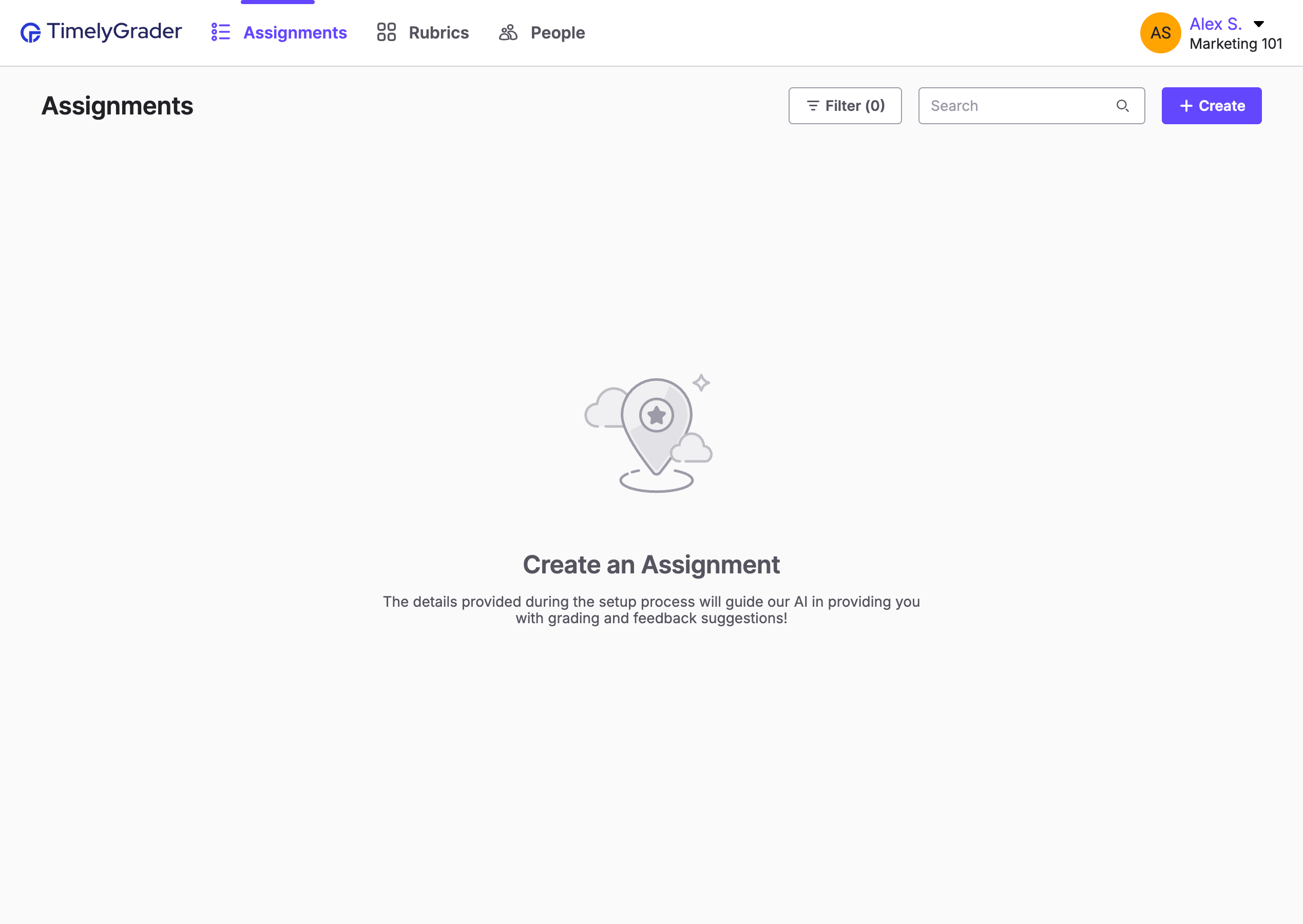Click the Create an Assignment heading
1303x924 pixels.
tap(651, 565)
